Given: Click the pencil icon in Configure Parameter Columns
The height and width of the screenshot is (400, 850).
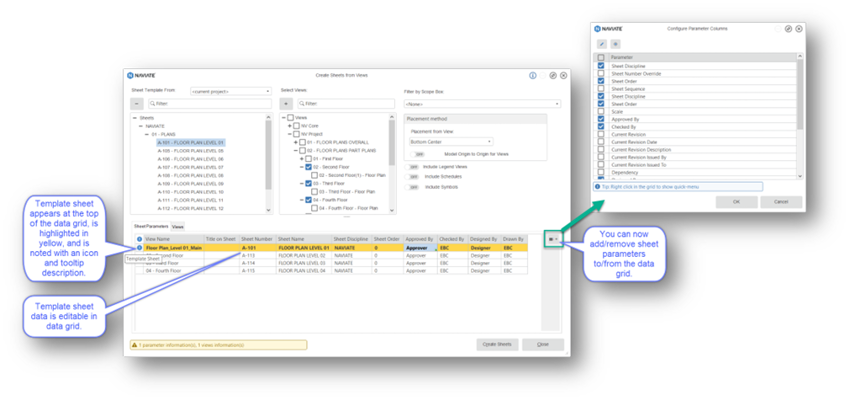Looking at the screenshot, I should tap(602, 44).
